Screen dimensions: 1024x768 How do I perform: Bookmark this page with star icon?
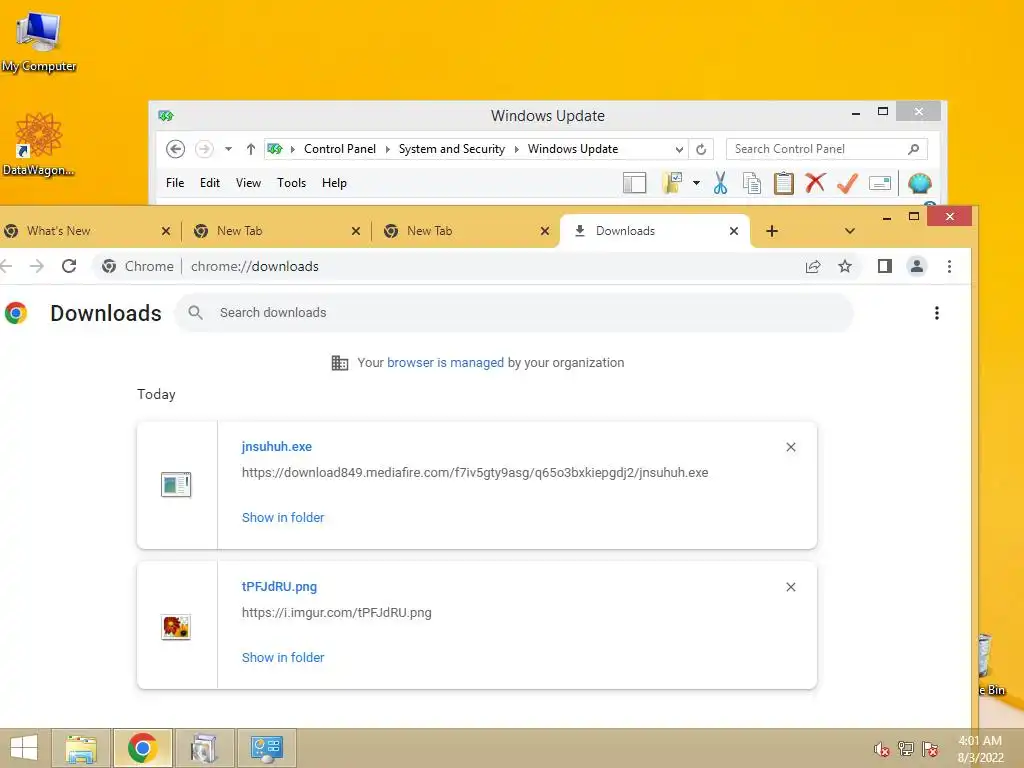click(x=845, y=266)
